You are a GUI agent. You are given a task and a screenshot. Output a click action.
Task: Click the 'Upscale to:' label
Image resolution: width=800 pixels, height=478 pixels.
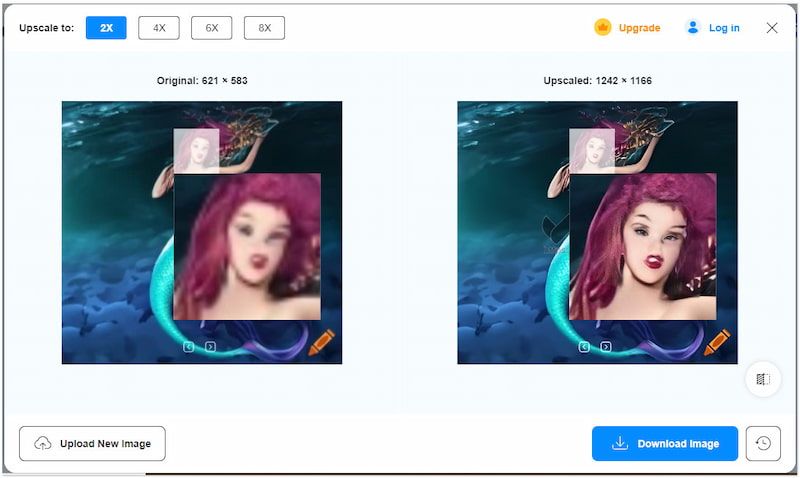pyautogui.click(x=46, y=28)
